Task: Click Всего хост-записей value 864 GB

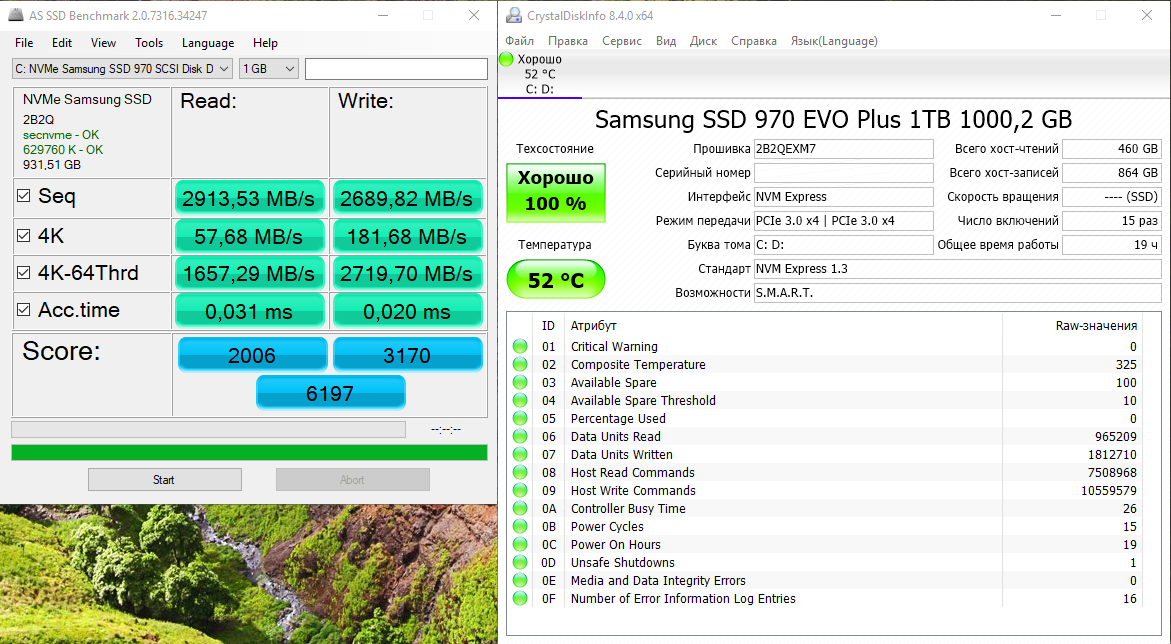Action: coord(1112,173)
